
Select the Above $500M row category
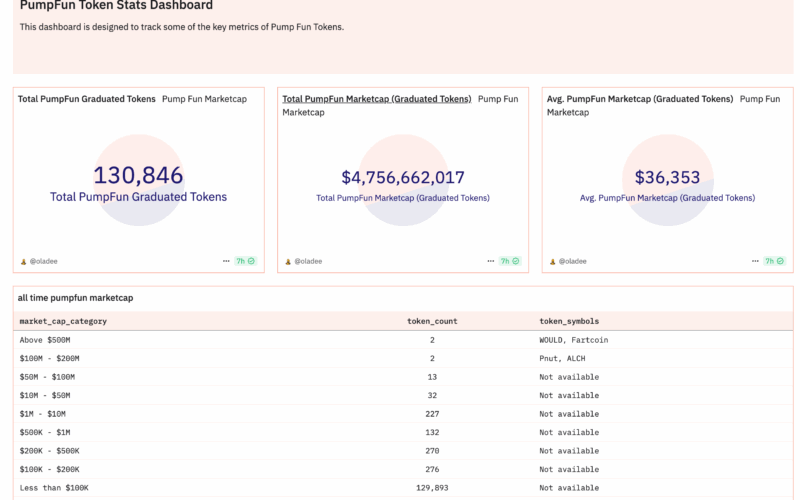pos(45,340)
